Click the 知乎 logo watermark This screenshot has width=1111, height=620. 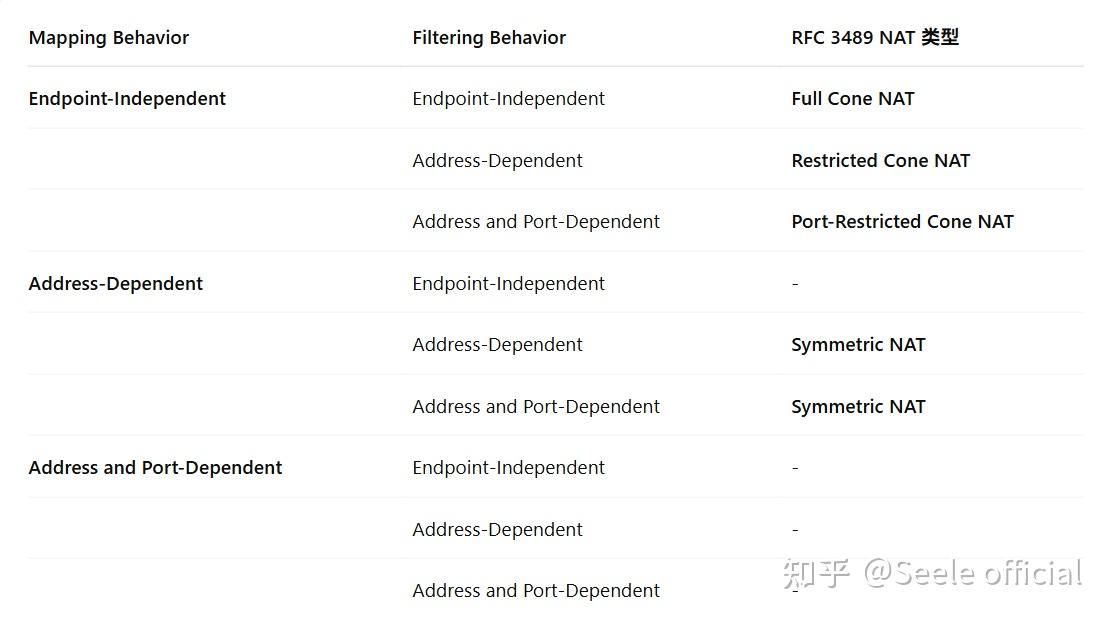click(x=816, y=574)
